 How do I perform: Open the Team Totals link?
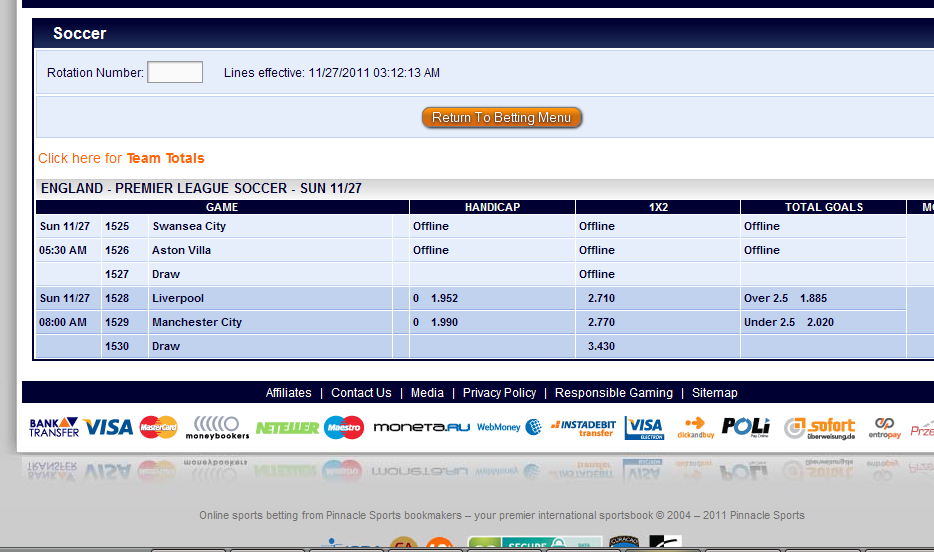166,158
